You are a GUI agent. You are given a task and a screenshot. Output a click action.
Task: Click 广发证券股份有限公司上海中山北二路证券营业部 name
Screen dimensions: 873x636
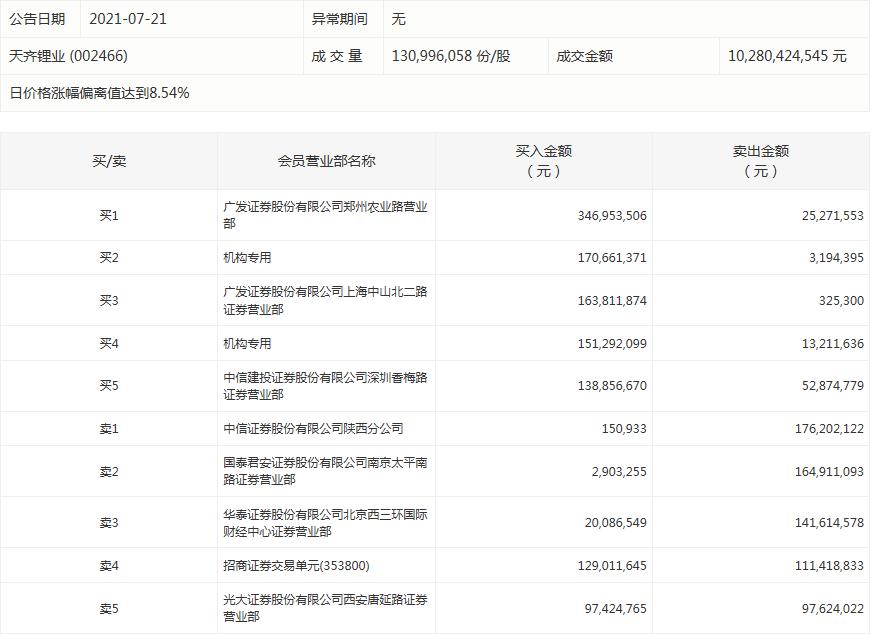(325, 300)
